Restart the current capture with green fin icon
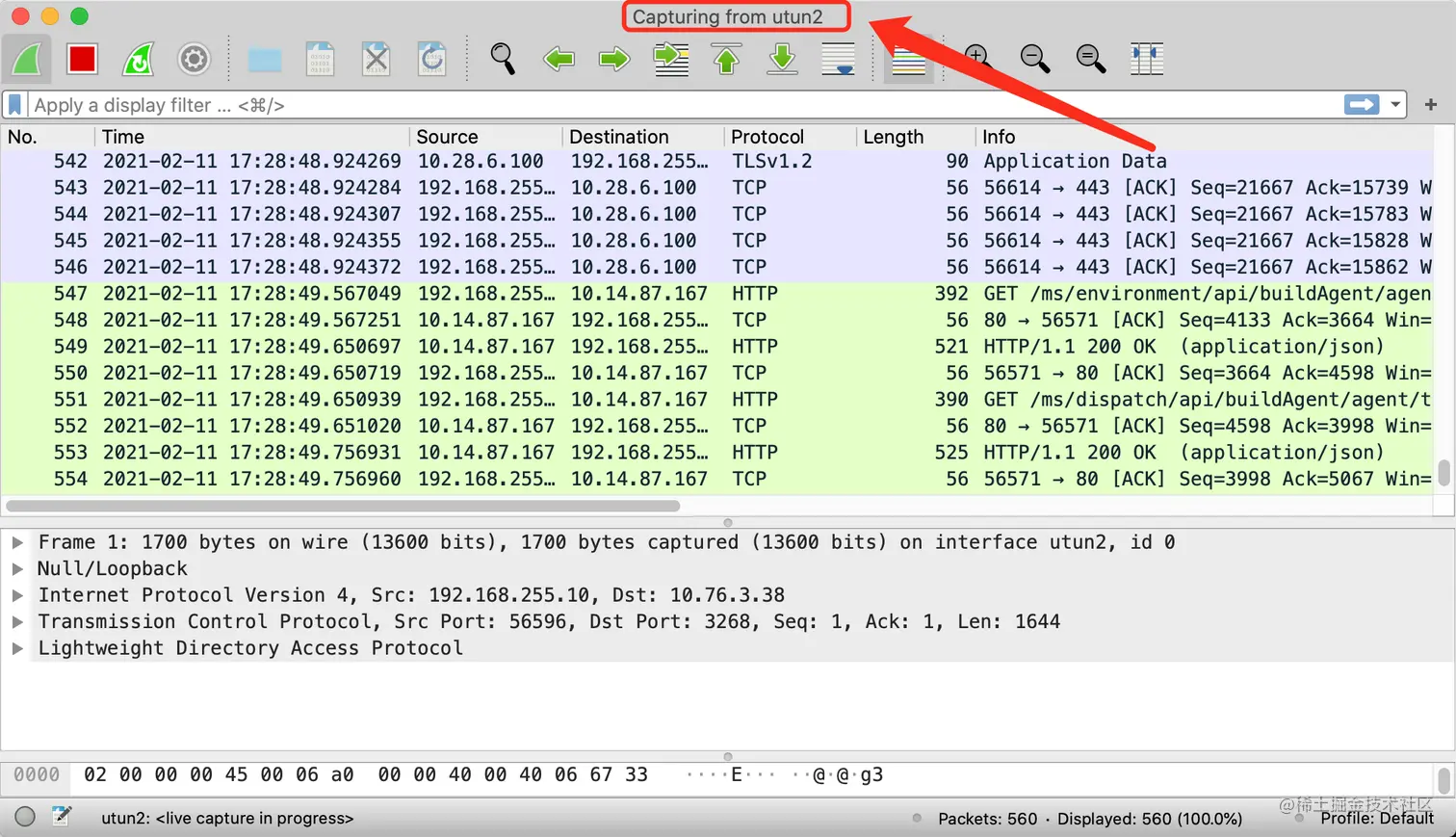Screen dimensions: 1456x837 point(138,59)
